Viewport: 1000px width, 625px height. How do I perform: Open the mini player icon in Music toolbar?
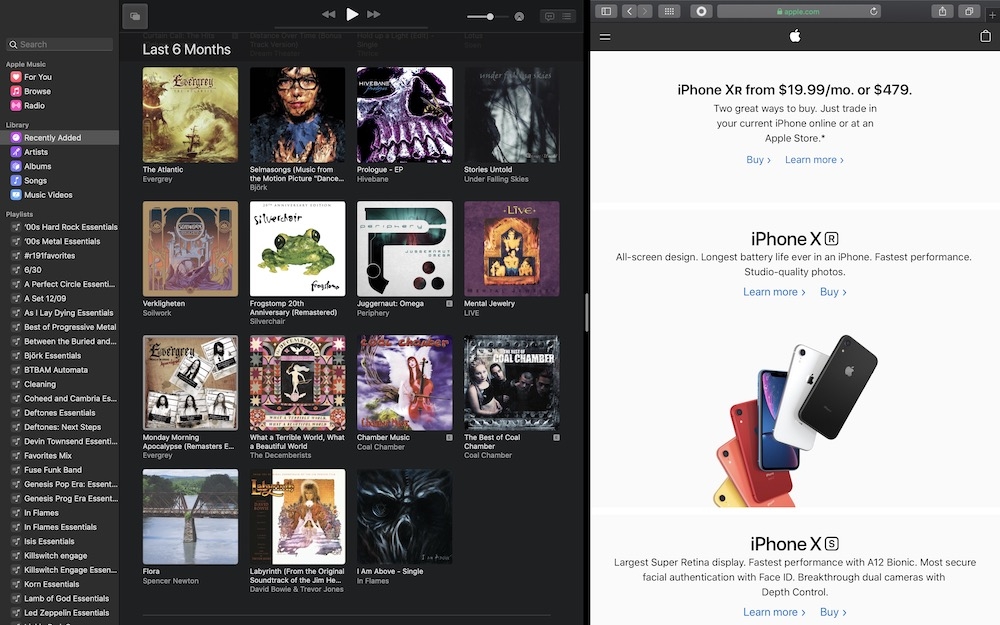click(135, 17)
